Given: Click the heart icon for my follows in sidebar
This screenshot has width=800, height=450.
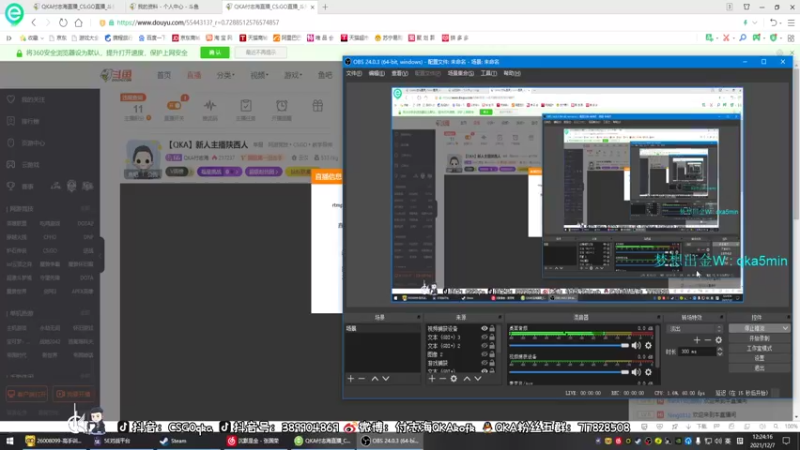Looking at the screenshot, I should coord(11,99).
